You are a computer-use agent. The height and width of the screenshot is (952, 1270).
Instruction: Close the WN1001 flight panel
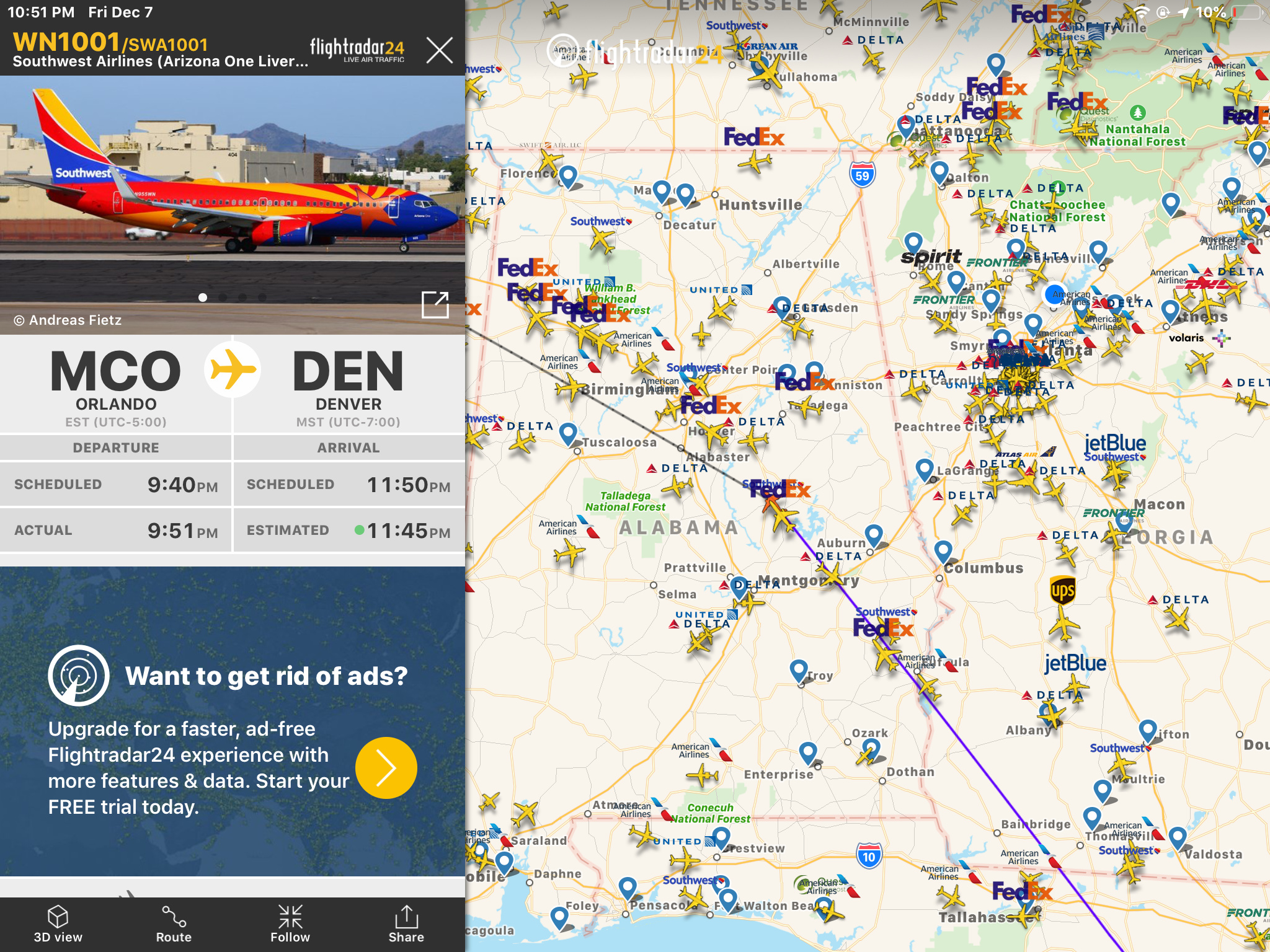(x=440, y=50)
